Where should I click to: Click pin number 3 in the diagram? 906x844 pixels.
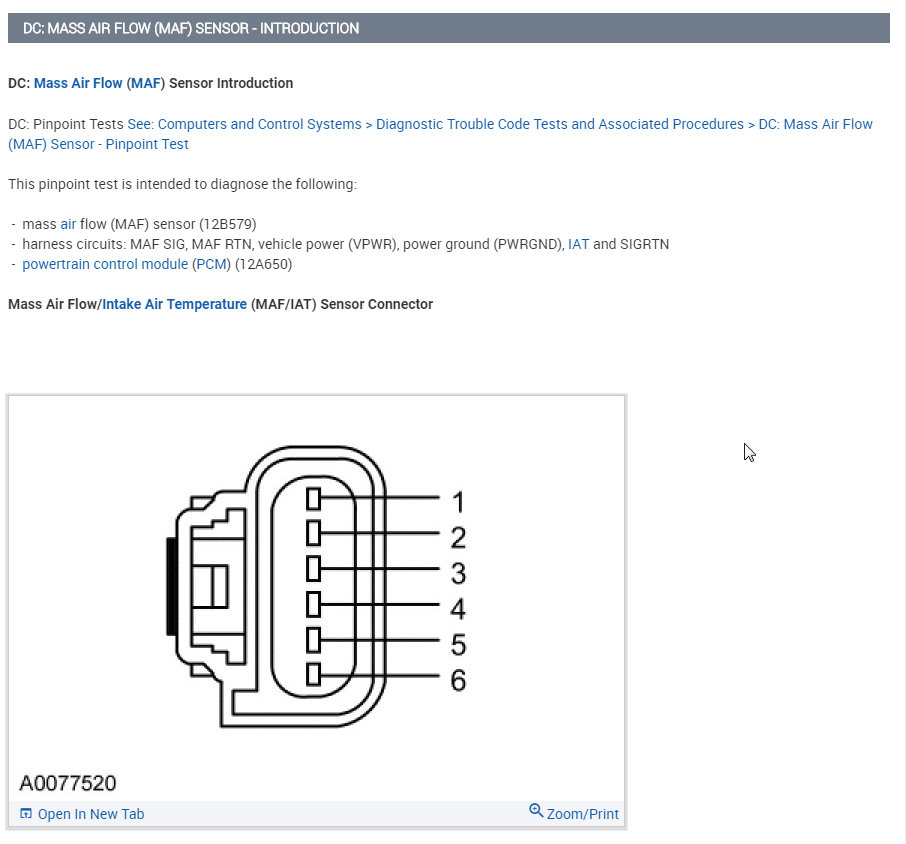(458, 573)
